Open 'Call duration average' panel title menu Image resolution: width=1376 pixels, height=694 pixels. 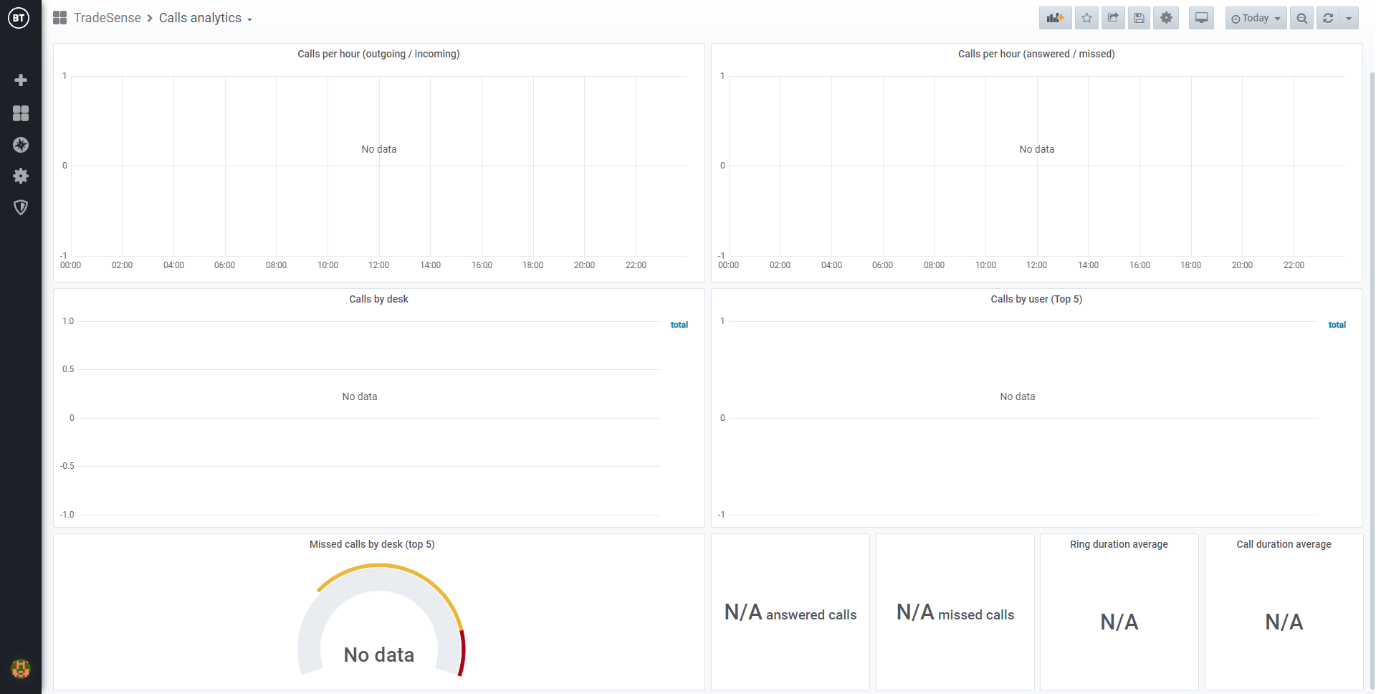coord(1284,544)
